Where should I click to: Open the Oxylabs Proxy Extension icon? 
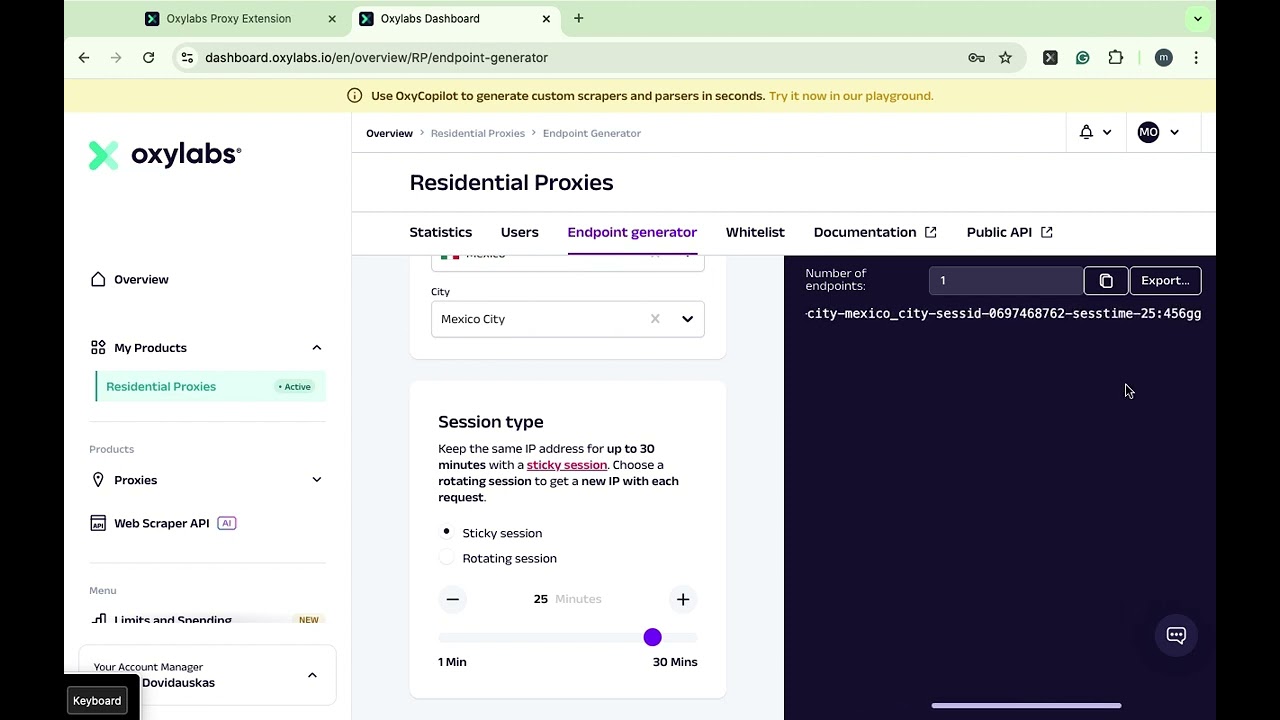tap(1050, 58)
